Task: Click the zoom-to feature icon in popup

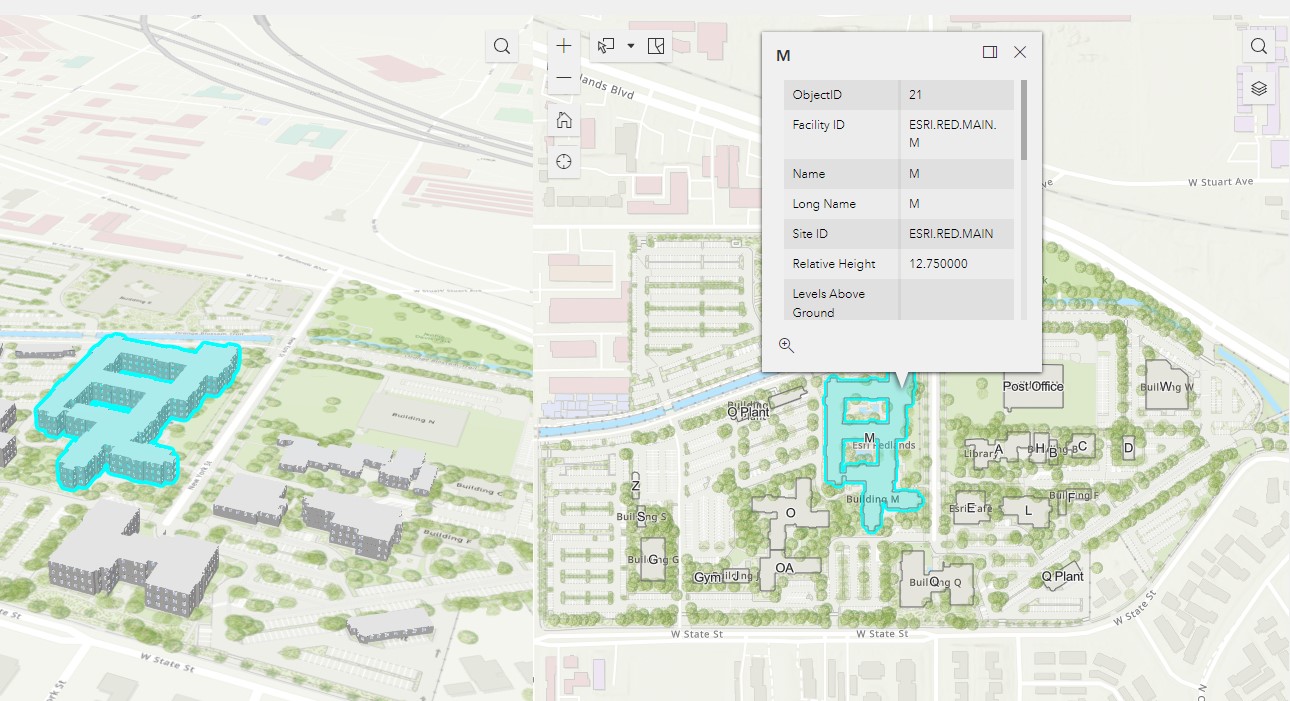Action: 786,345
